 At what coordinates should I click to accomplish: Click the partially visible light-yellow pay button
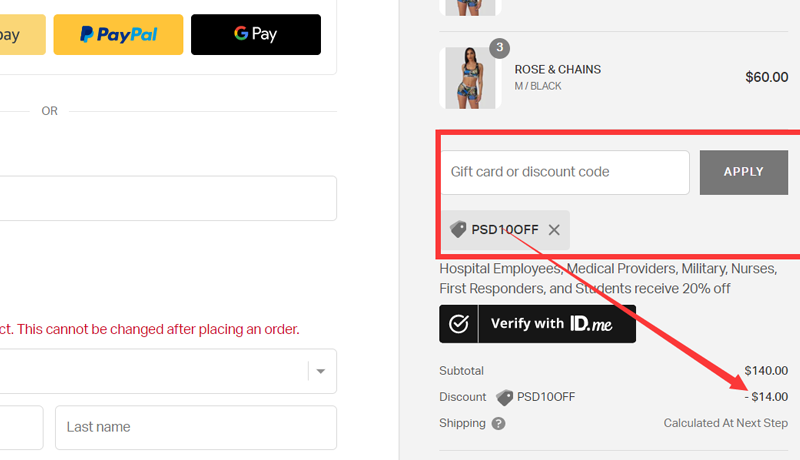pyautogui.click(x=22, y=34)
